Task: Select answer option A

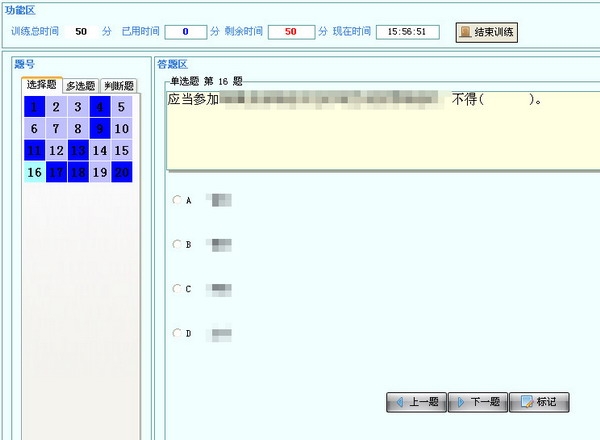Action: point(177,200)
